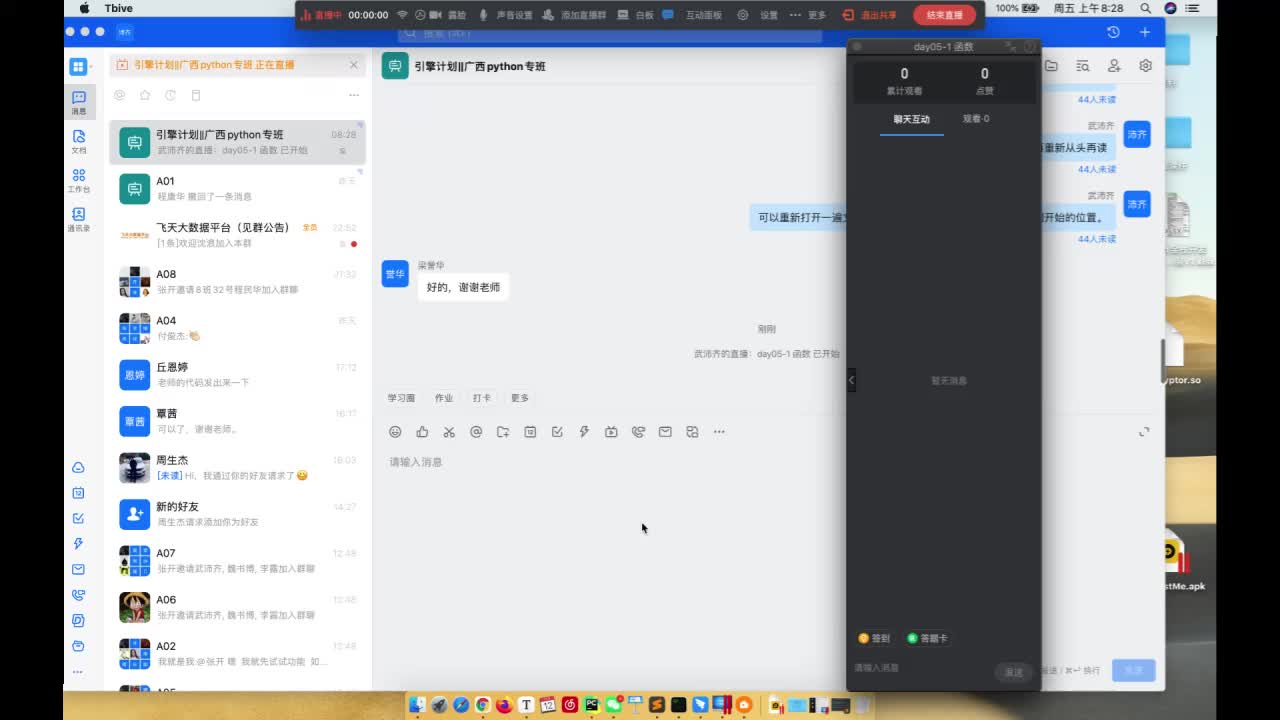Image resolution: width=1280 pixels, height=720 pixels.
Task: Switch to the 观看·0 tab in live panel
Action: 976,119
